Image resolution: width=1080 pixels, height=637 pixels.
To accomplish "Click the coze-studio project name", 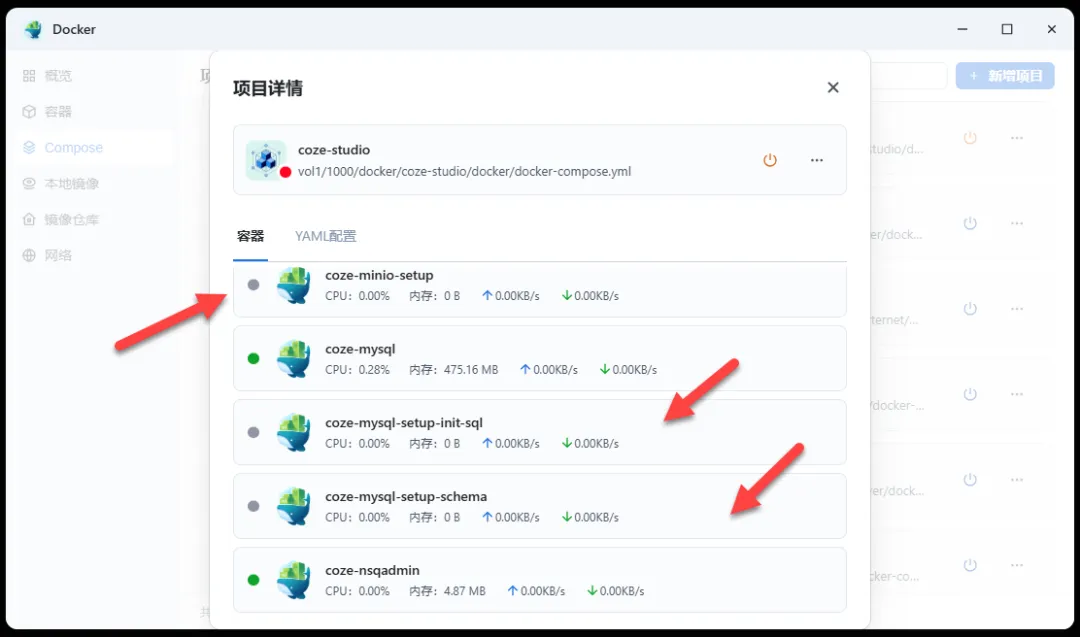I will tap(334, 149).
